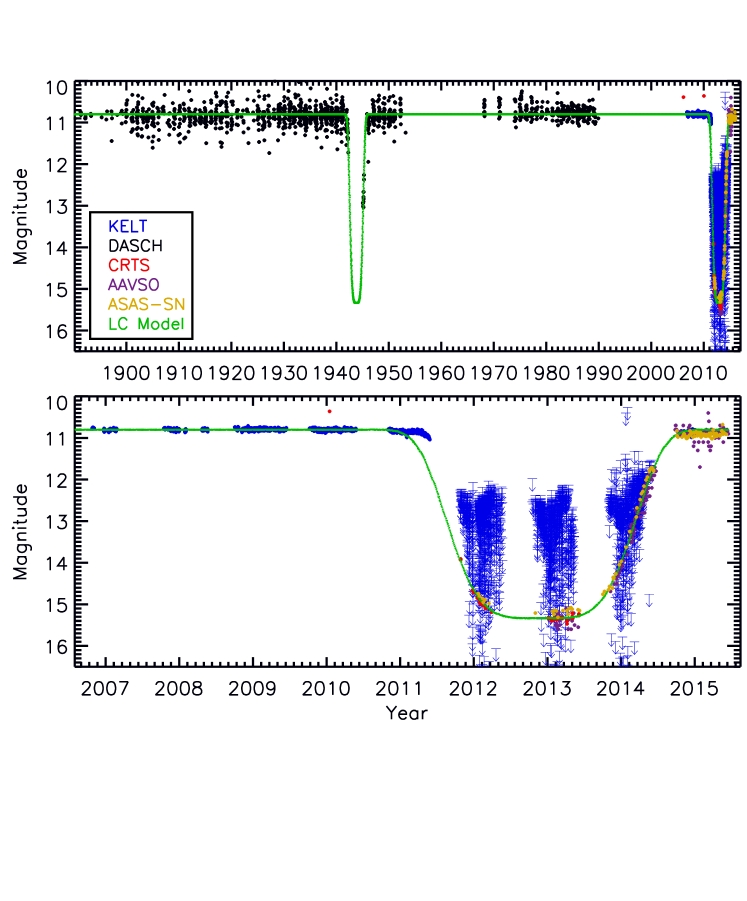Click the Year axis title
The image size is (747, 901).
pyautogui.click(x=407, y=713)
